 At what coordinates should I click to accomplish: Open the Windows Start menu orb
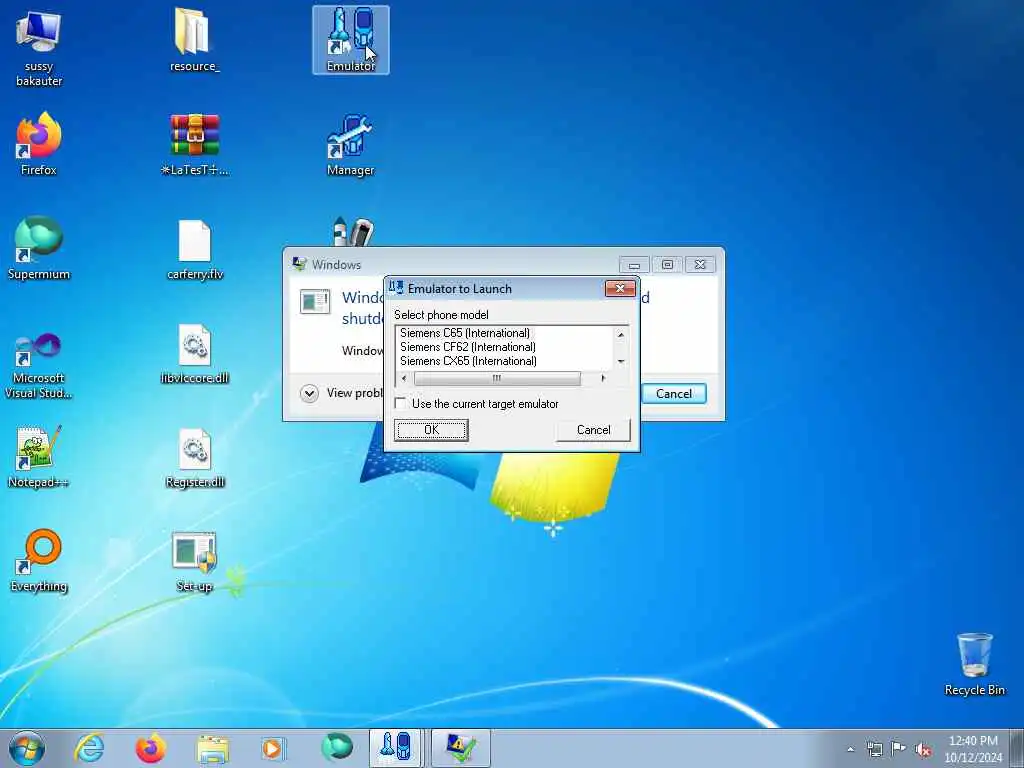click(x=27, y=748)
